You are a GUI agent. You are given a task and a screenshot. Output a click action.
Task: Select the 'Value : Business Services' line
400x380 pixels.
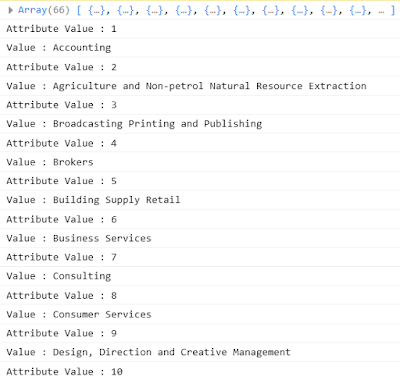200,238
